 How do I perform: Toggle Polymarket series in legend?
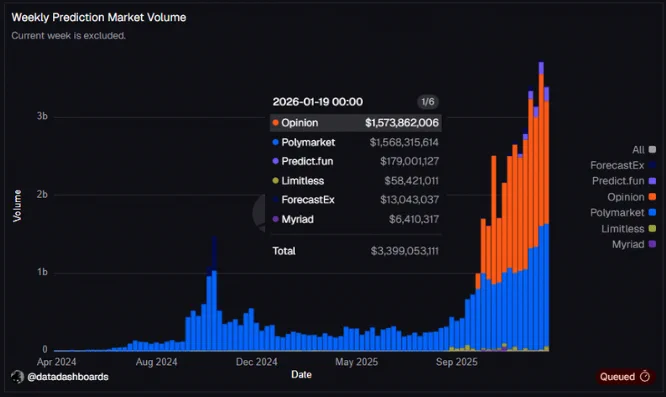click(623, 213)
